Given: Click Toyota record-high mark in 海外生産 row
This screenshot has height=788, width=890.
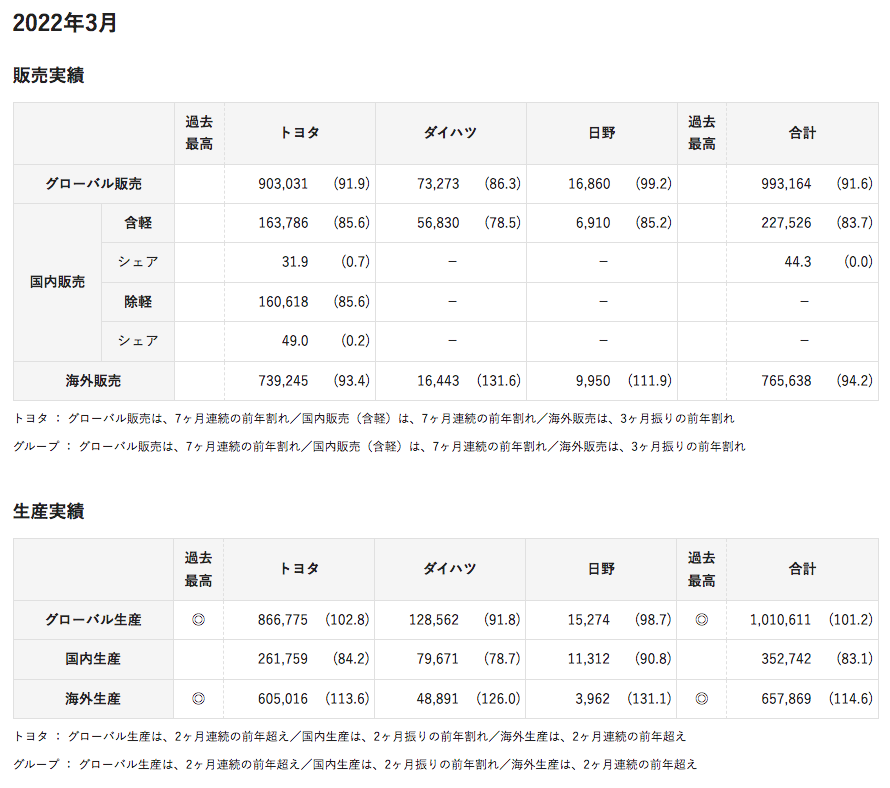Looking at the screenshot, I should coord(198,699).
